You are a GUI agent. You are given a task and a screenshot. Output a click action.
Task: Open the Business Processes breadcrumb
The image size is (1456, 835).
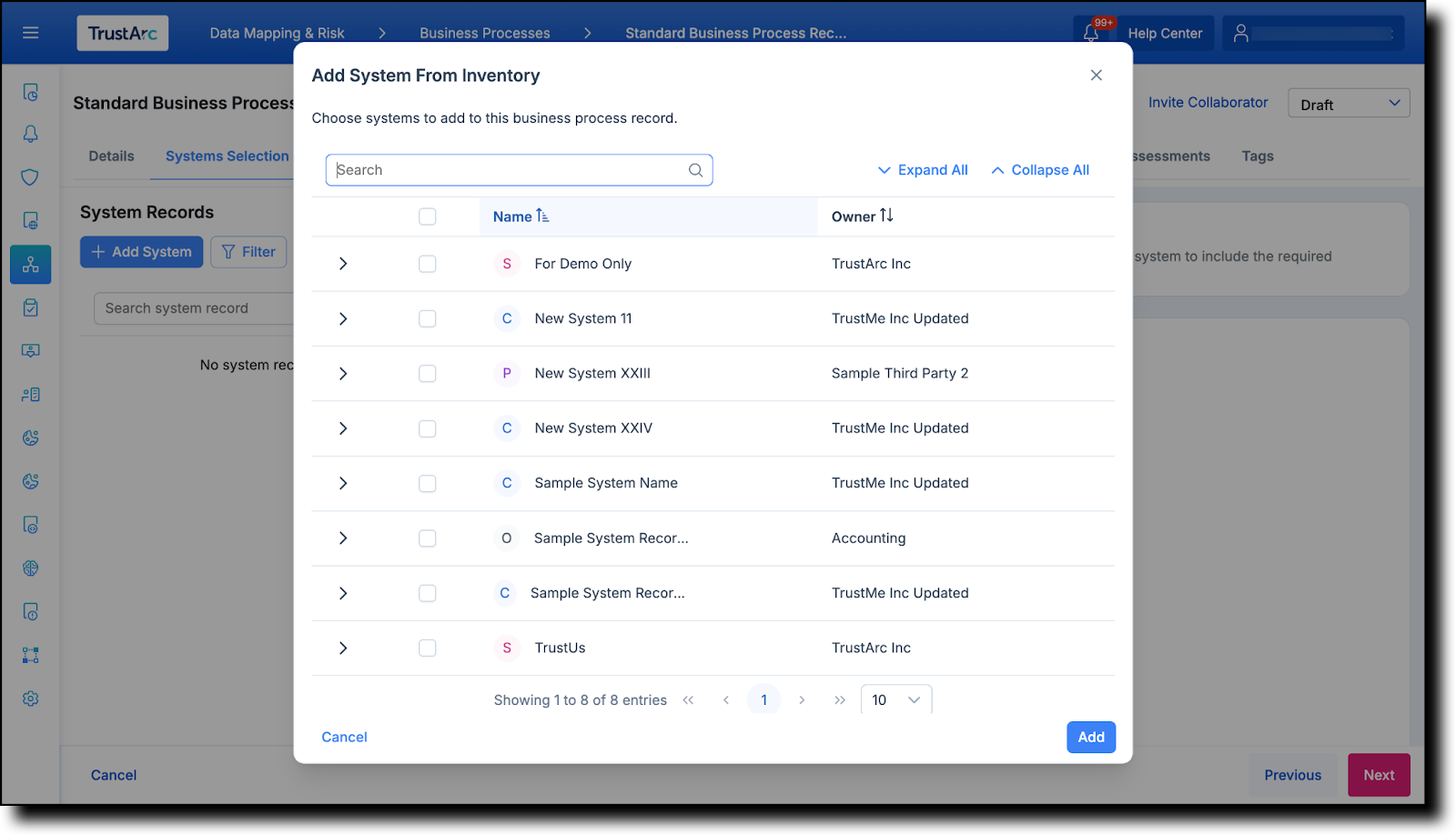tap(484, 33)
